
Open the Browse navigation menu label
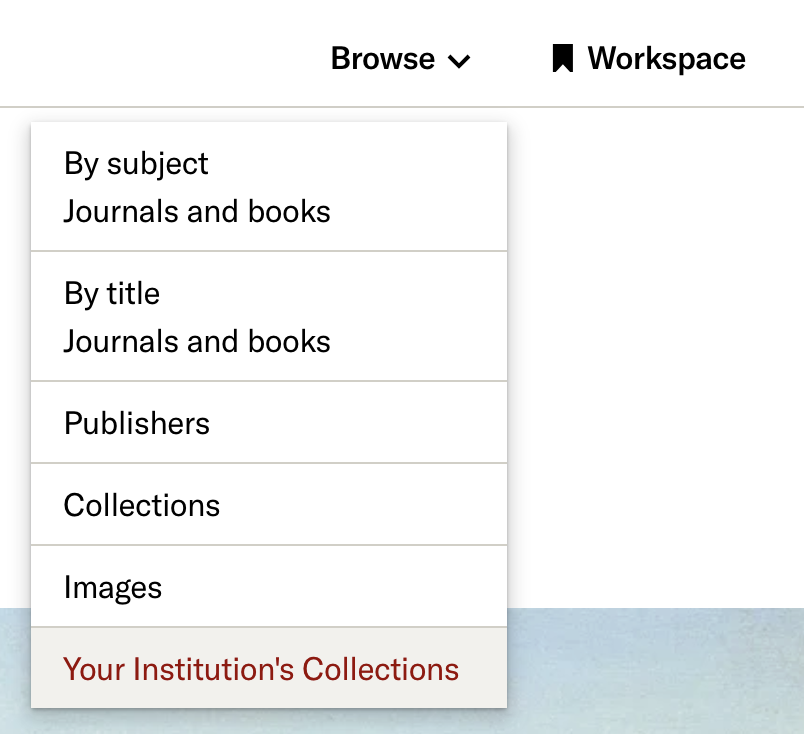pos(383,58)
